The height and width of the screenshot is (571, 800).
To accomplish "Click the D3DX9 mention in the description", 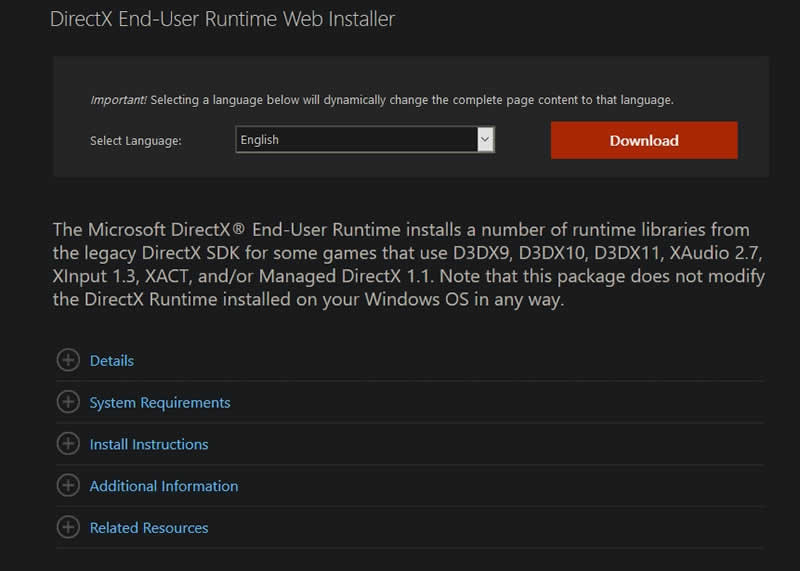I will (482, 253).
